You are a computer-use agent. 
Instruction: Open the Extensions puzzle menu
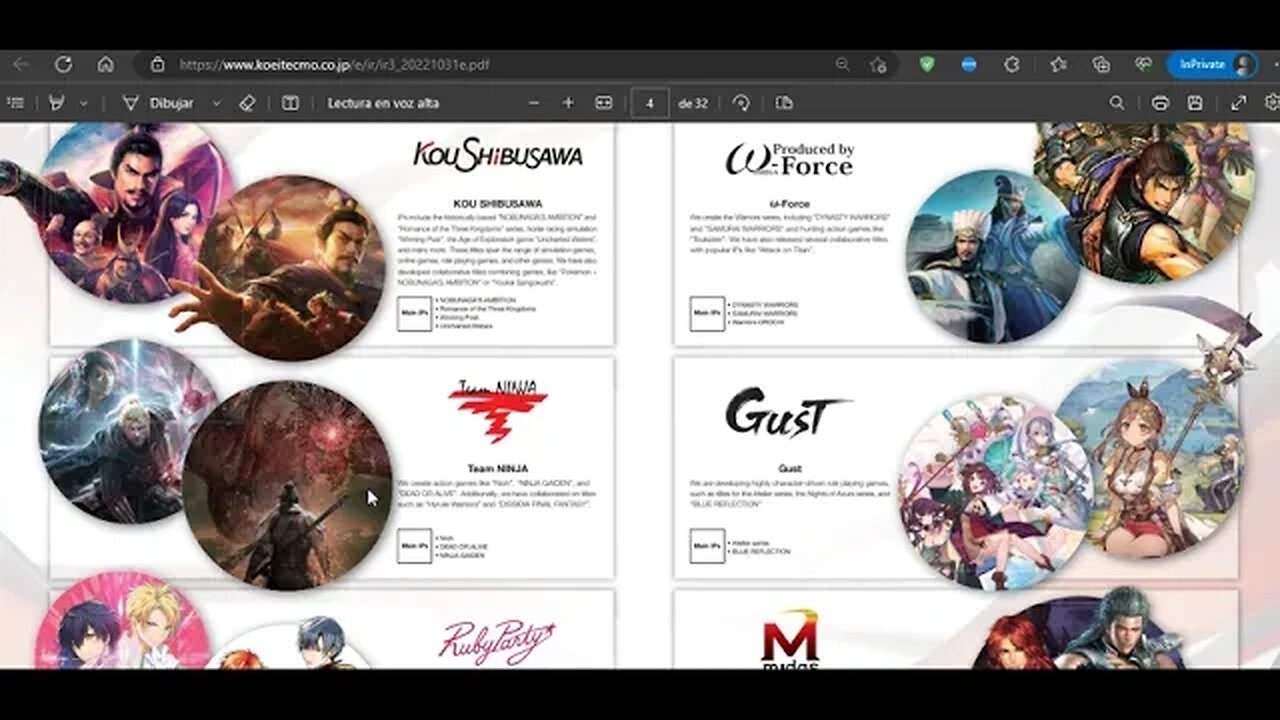[1011, 64]
